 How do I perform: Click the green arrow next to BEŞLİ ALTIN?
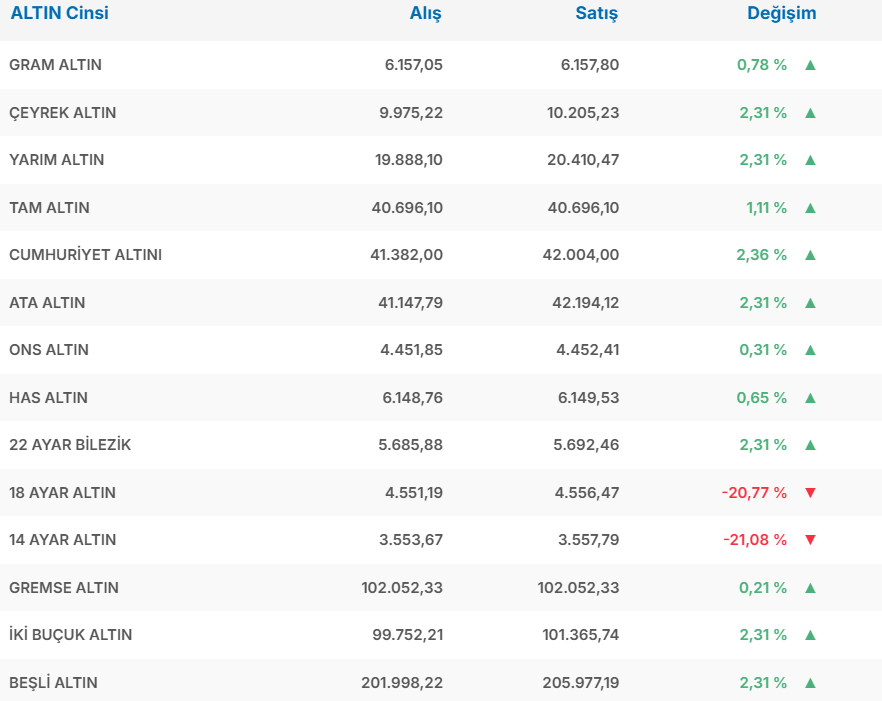coord(810,683)
